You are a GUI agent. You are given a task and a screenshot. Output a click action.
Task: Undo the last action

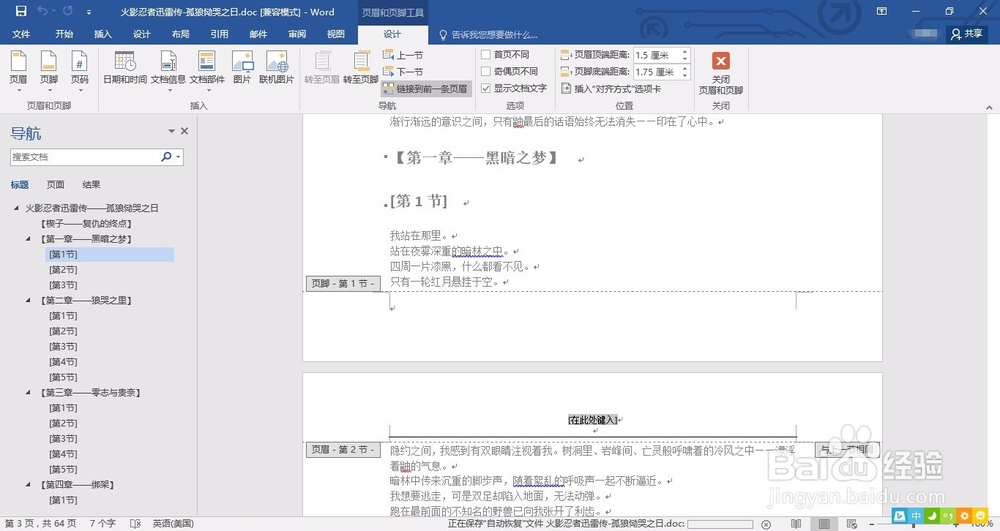click(43, 11)
